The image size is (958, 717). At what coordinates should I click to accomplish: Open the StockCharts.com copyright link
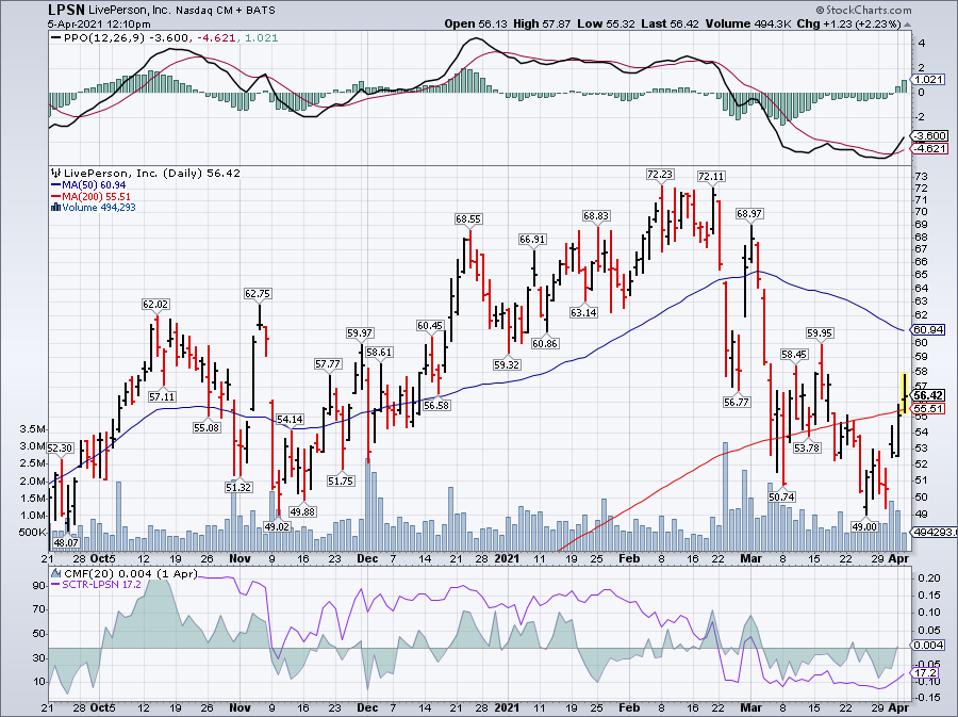tap(864, 10)
